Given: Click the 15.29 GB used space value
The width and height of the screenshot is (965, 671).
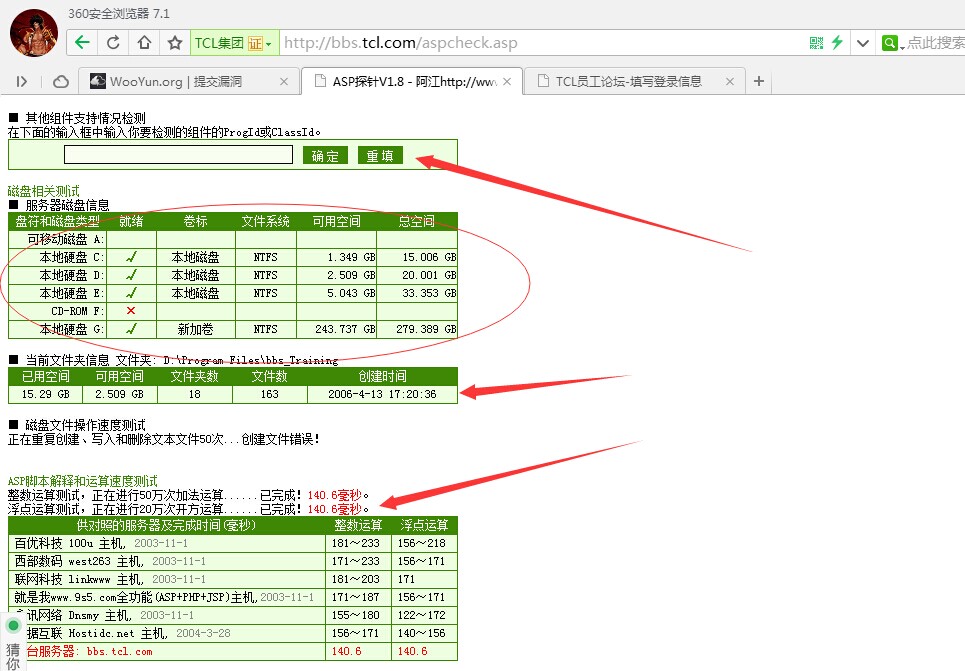Looking at the screenshot, I should click(x=46, y=394).
